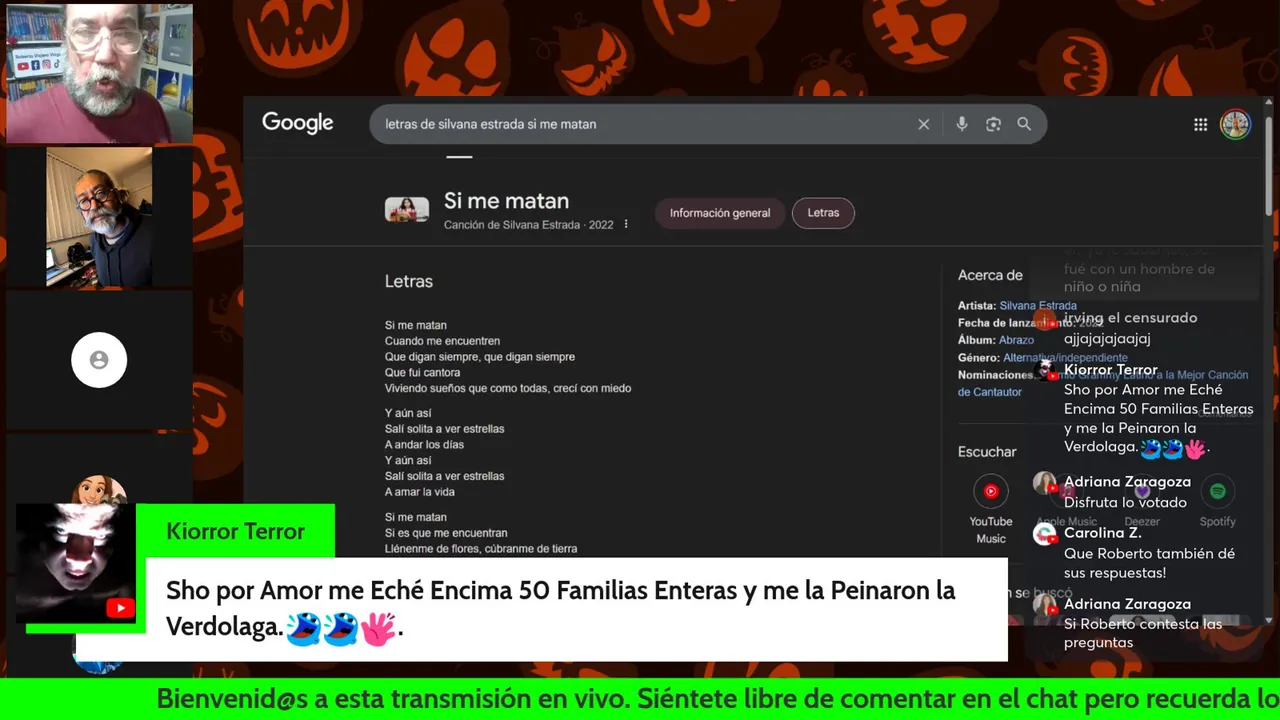Click the Si me matan song thumbnail
The image size is (1280, 720).
click(x=407, y=210)
